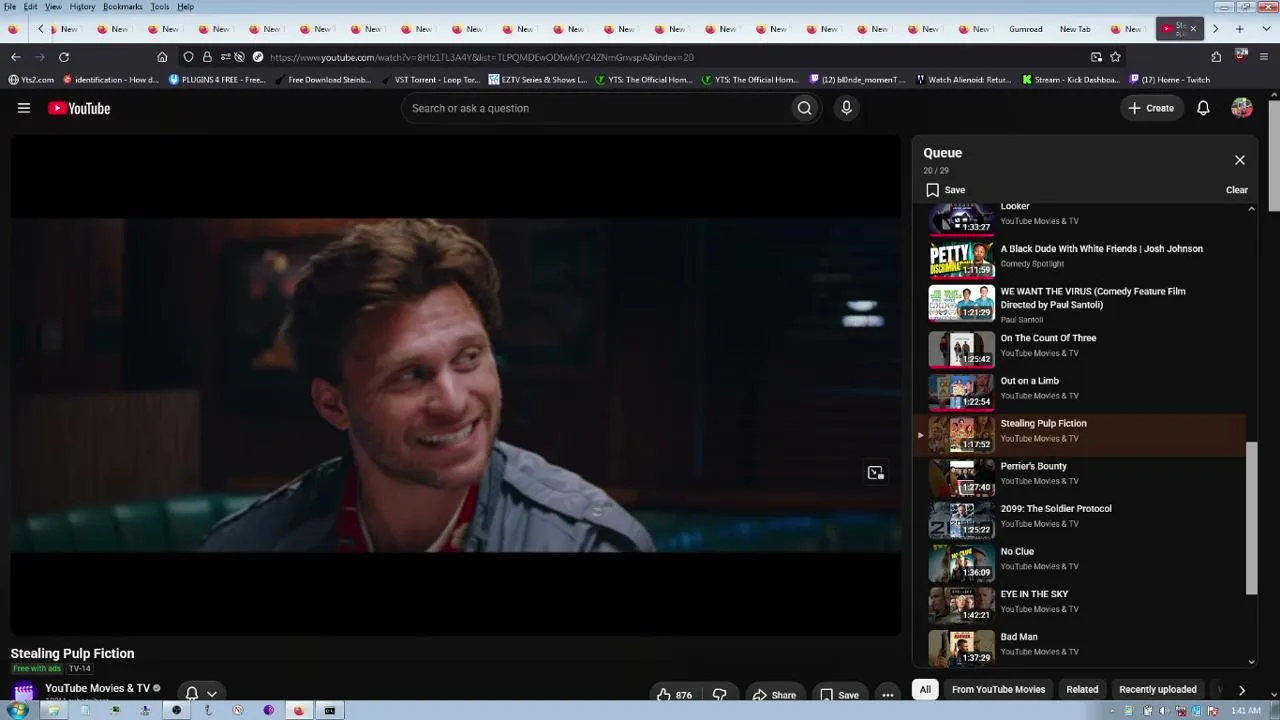Image resolution: width=1280 pixels, height=720 pixels.
Task: Go to the YouTube home logo
Action: 79,108
